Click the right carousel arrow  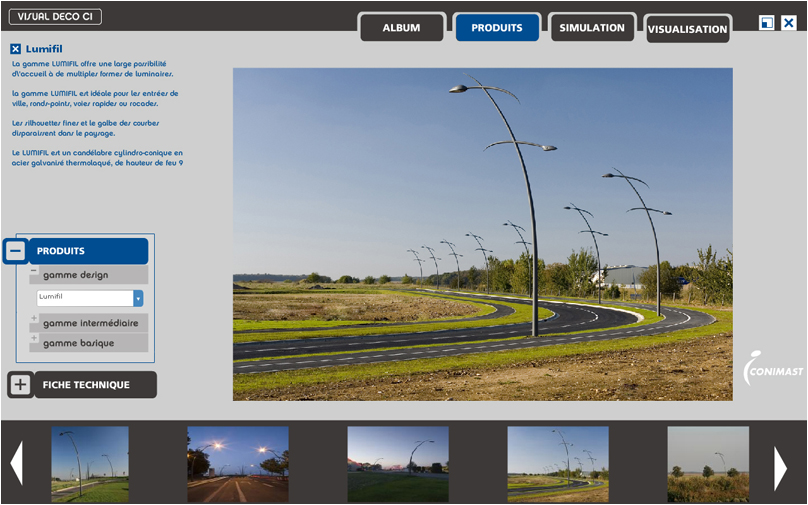781,467
